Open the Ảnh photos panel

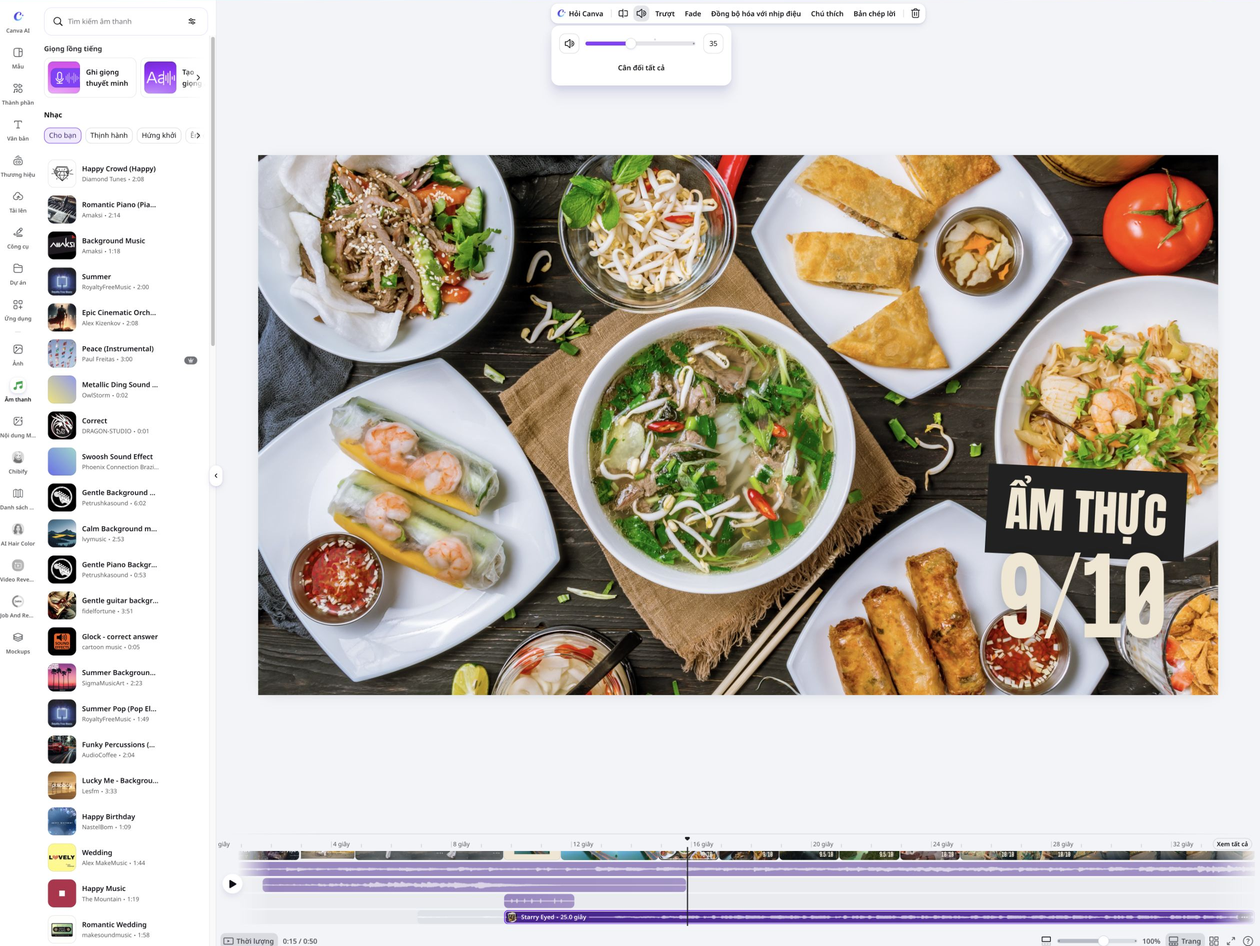point(18,354)
